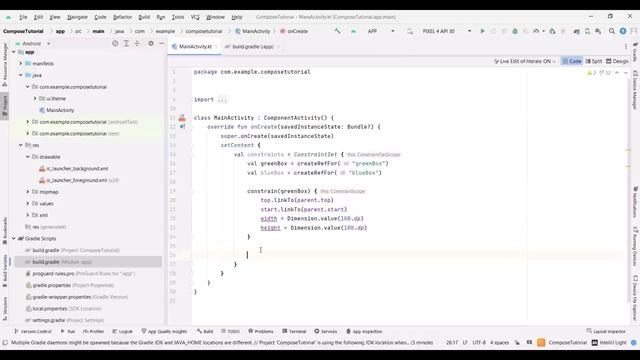Expand the manifests folder
The width and height of the screenshot is (640, 360).
[21, 64]
